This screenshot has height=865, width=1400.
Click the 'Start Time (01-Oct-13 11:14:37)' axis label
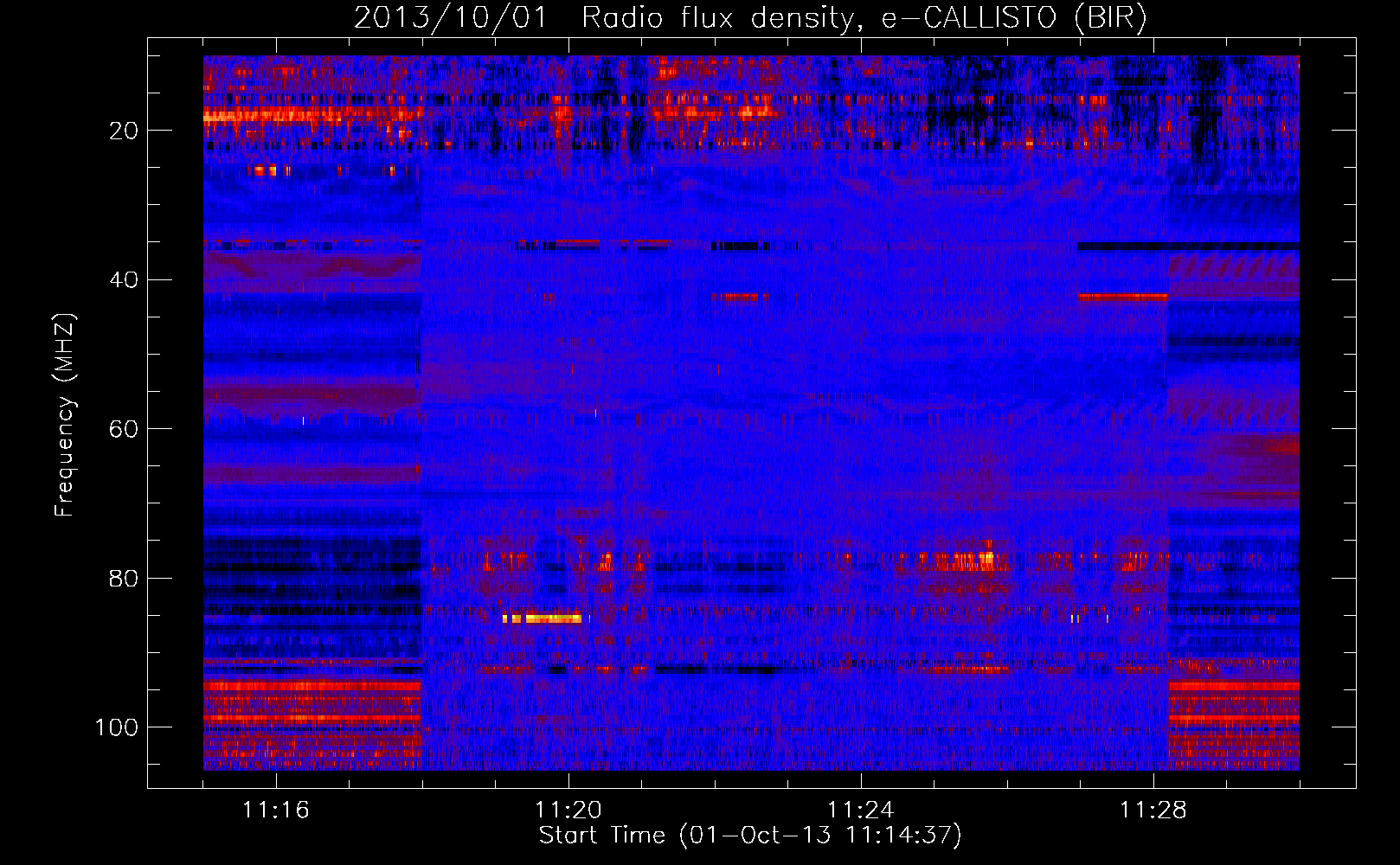coord(750,836)
